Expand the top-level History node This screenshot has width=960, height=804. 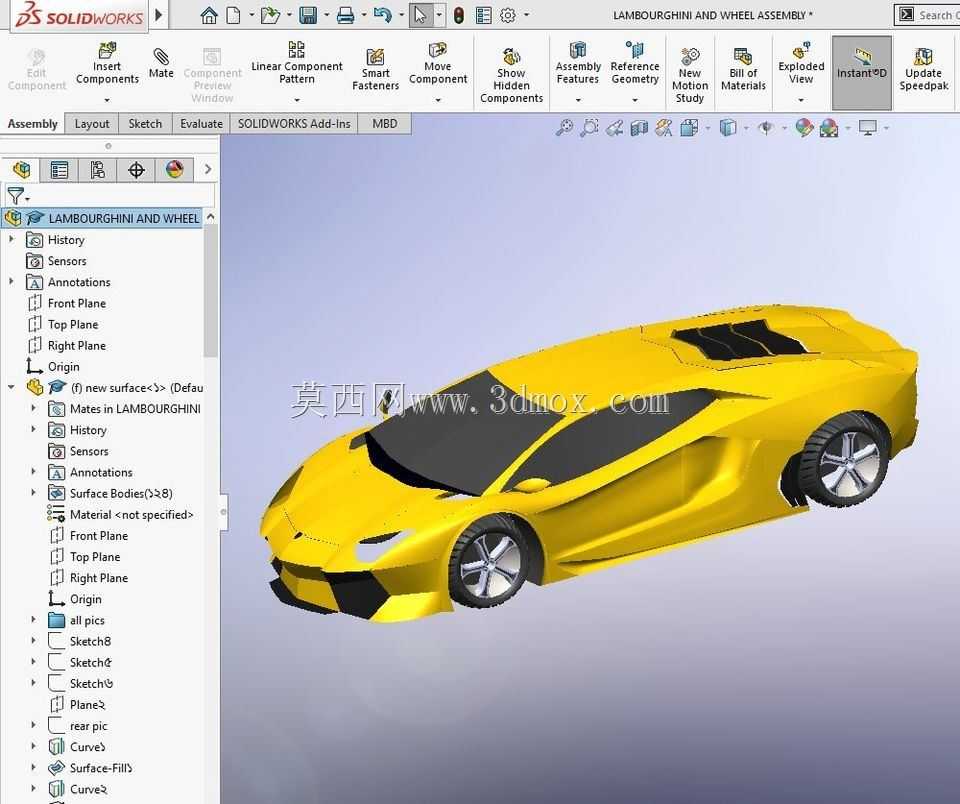11,239
